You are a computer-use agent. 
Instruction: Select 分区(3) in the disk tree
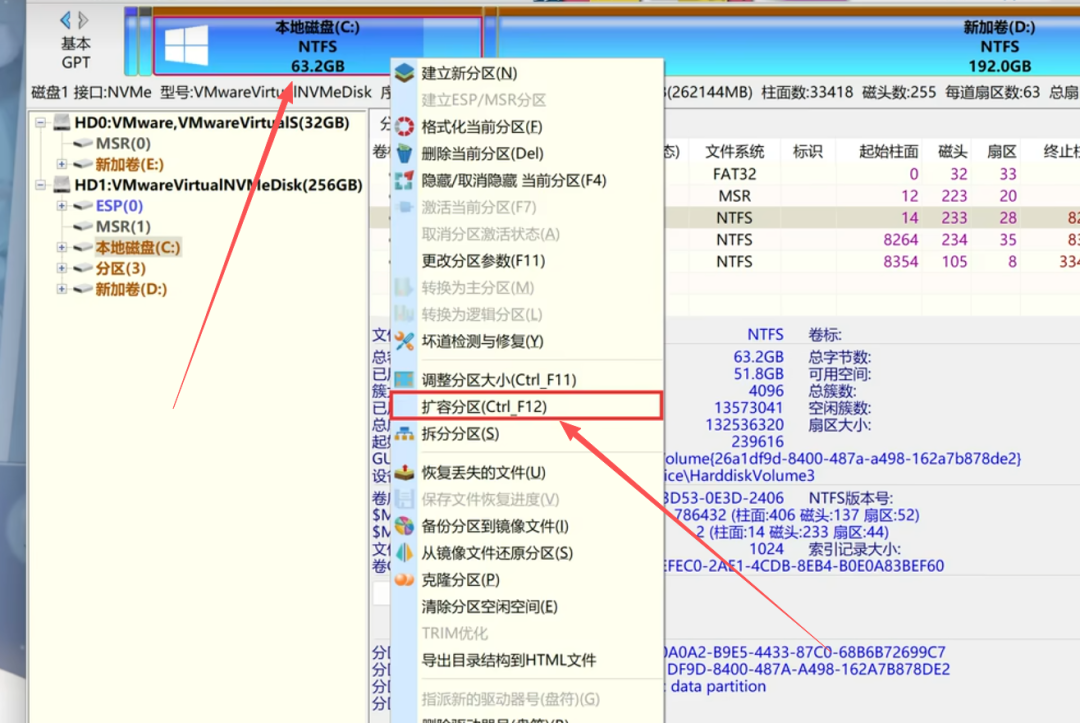120,269
